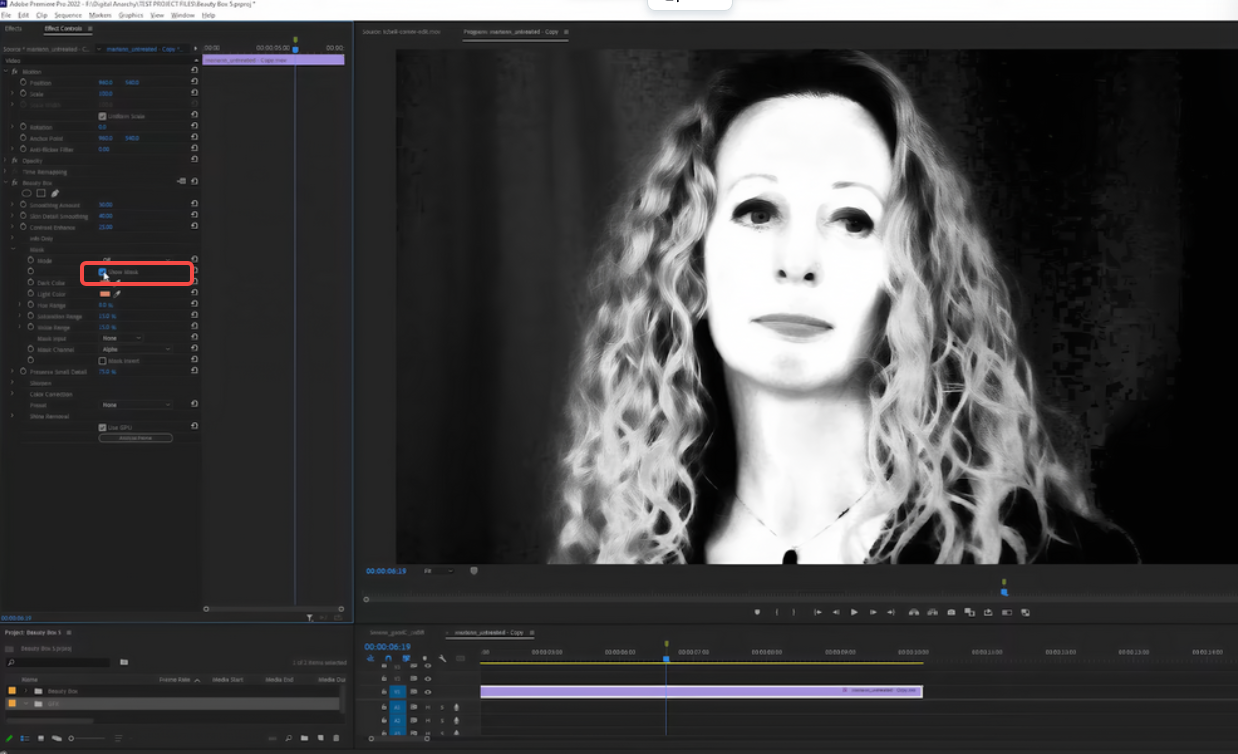Click Go to Out point button
Viewport: 1238px width, 754px height.
click(891, 612)
